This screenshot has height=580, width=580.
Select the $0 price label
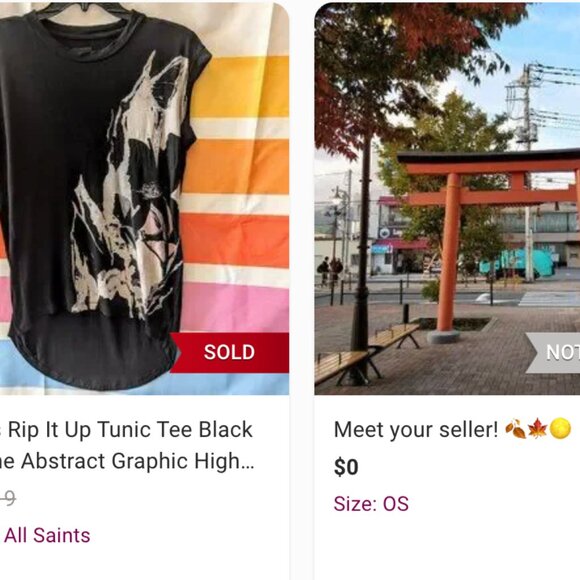346,467
